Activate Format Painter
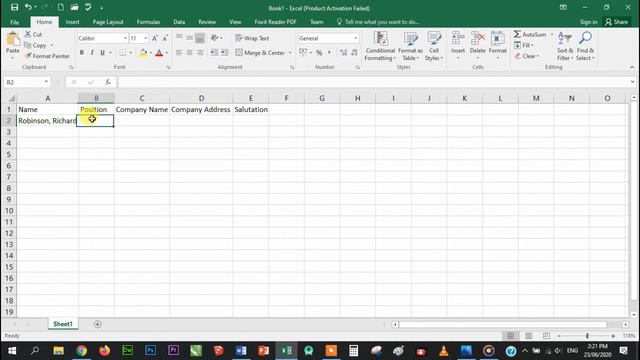This screenshot has height=360, width=640. tap(47, 56)
